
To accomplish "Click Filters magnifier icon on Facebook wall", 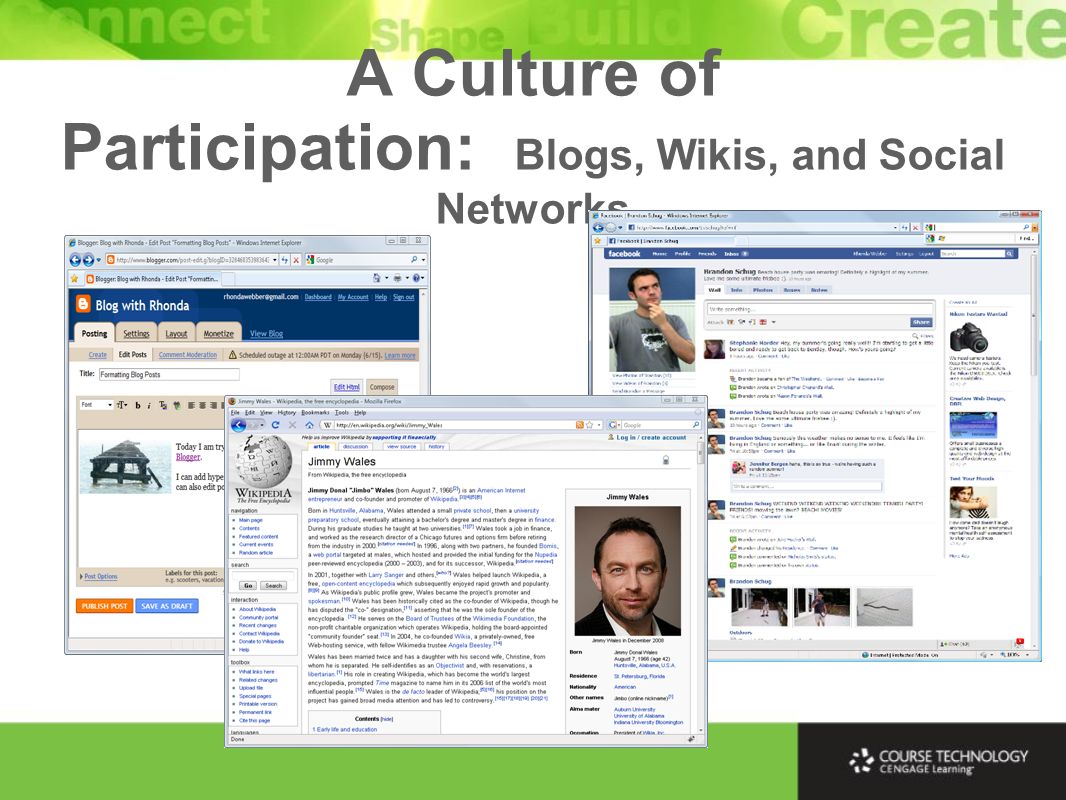I will (x=915, y=336).
